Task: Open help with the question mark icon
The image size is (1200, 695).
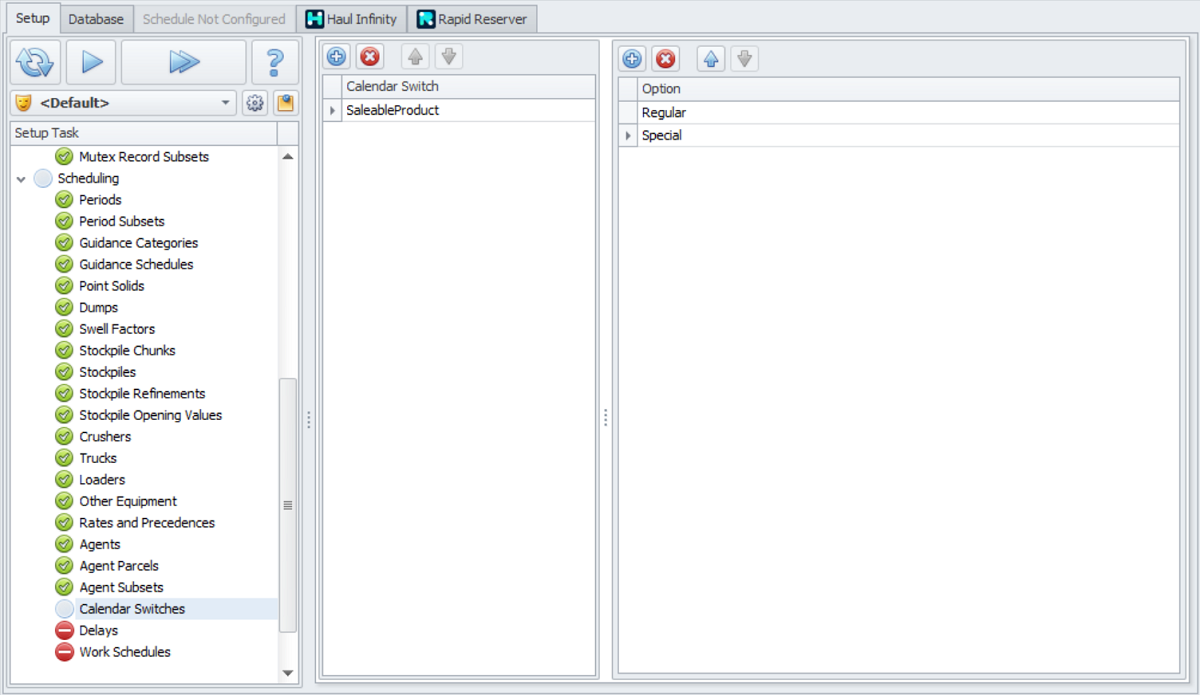Action: [275, 62]
